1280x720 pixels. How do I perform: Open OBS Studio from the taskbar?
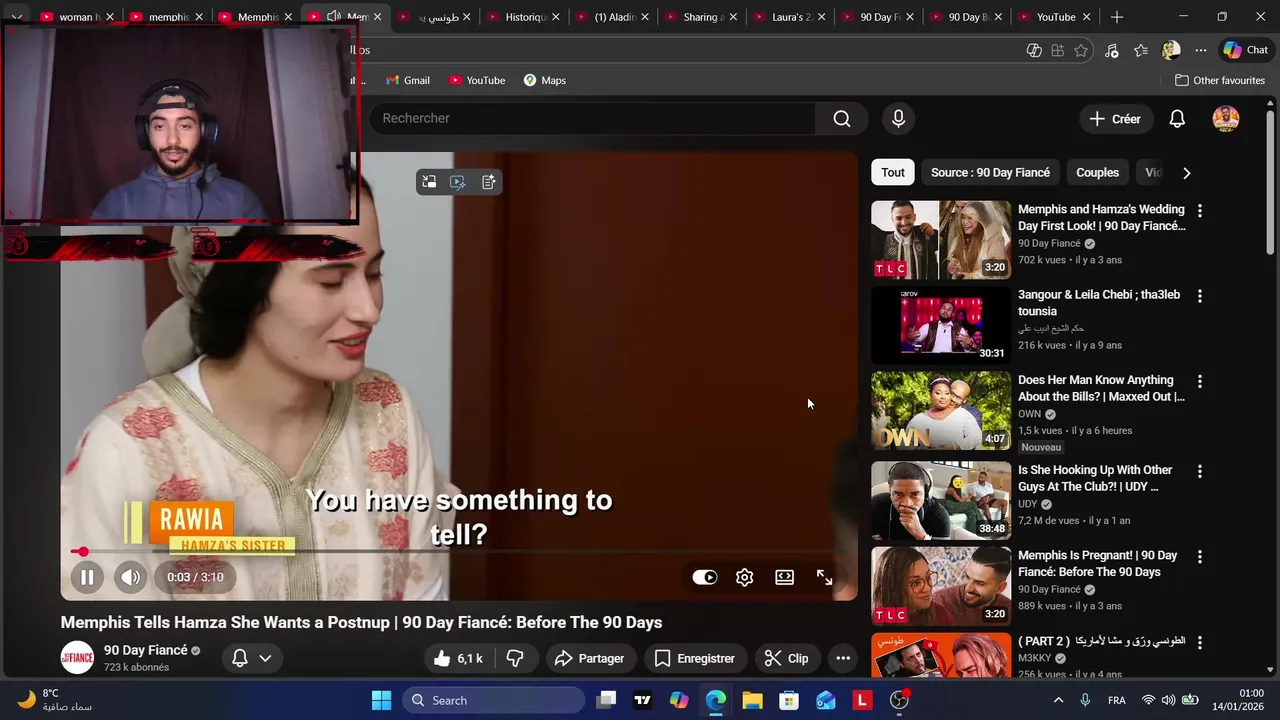(x=900, y=700)
